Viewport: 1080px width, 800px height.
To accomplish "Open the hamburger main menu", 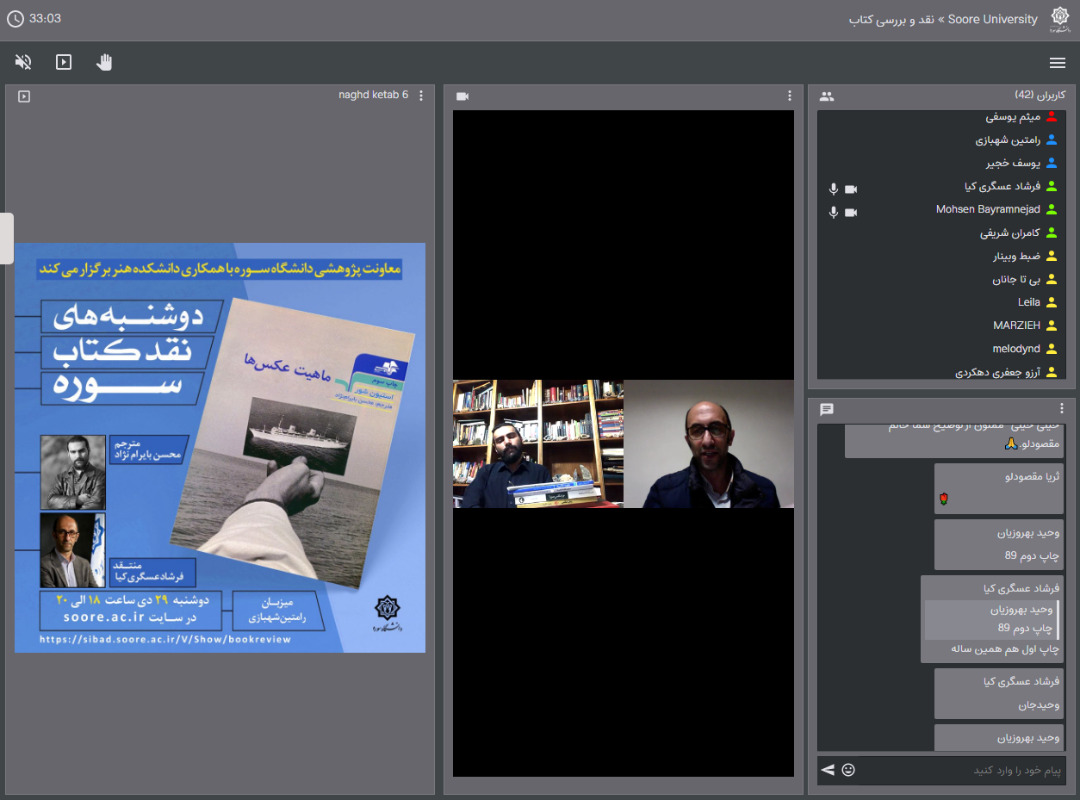I will pyautogui.click(x=1057, y=63).
